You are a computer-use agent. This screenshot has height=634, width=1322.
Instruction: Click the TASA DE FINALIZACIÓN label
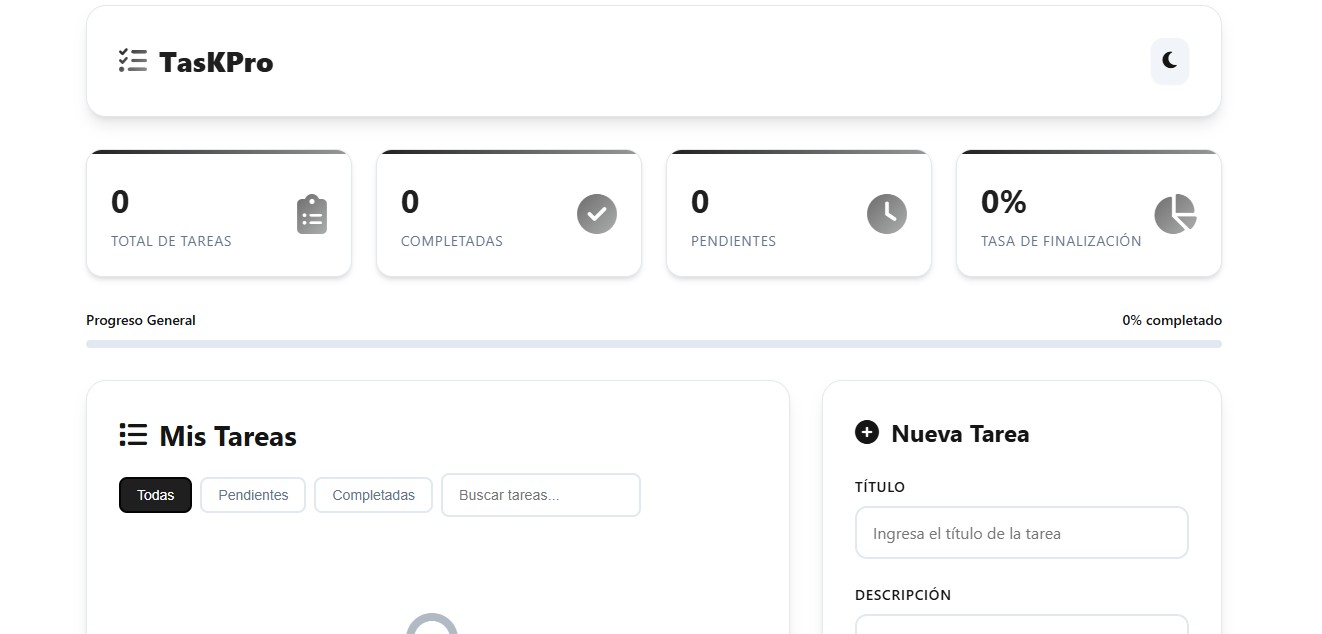coord(1061,241)
